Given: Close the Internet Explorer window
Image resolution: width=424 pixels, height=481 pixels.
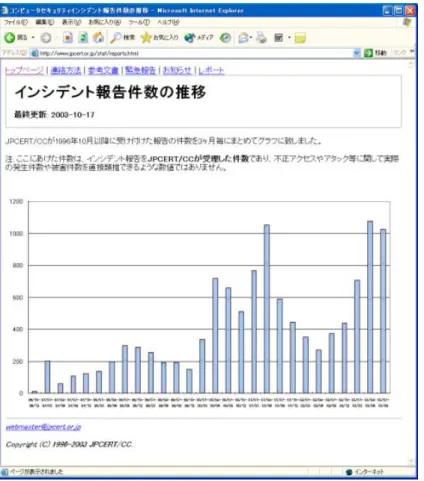Looking at the screenshot, I should tap(410, 11).
